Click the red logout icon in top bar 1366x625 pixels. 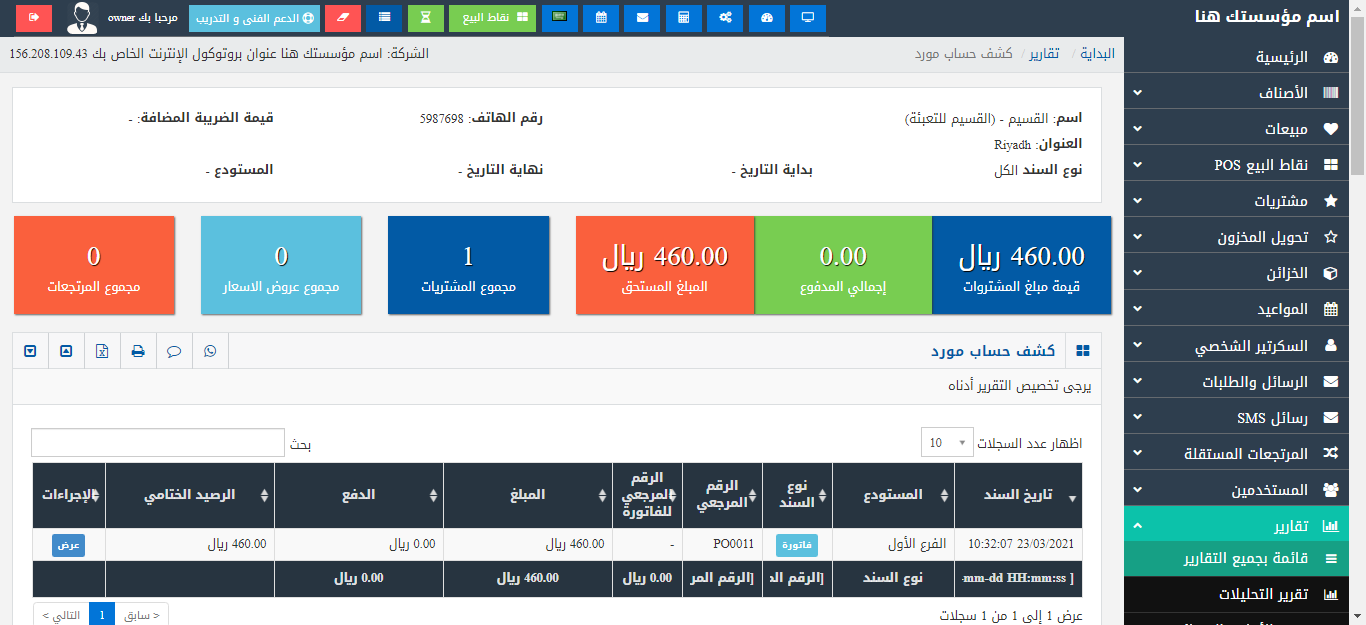[35, 17]
